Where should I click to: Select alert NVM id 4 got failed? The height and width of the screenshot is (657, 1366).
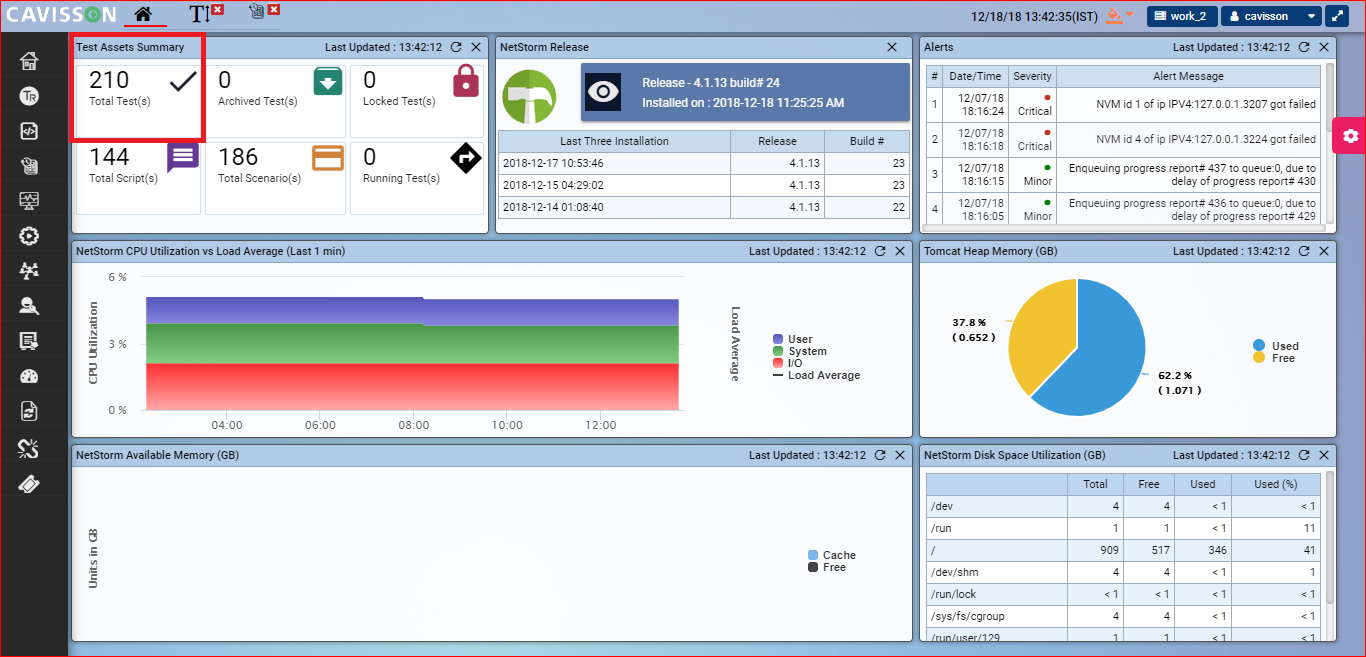coord(1122,139)
